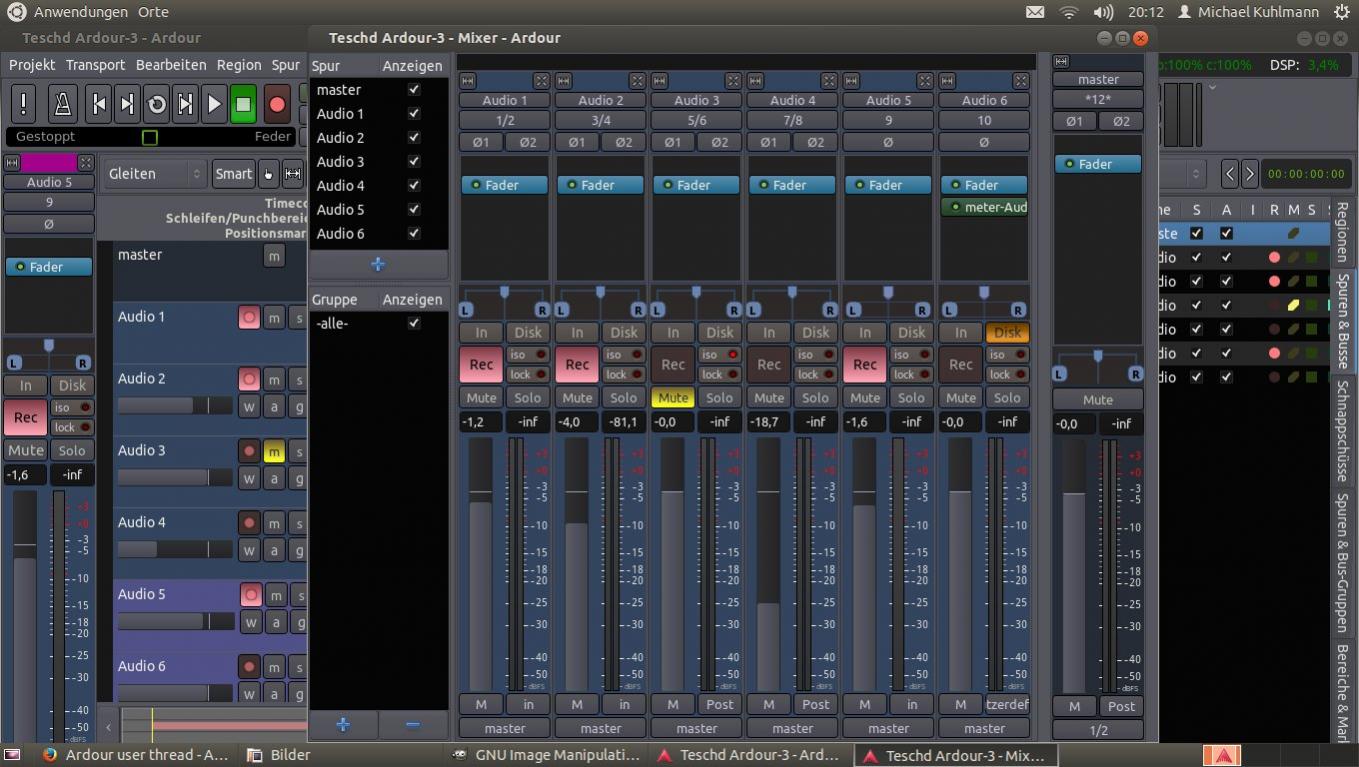The width and height of the screenshot is (1359, 767).
Task: Unmute the Audio 3 mixer strip
Action: click(673, 398)
